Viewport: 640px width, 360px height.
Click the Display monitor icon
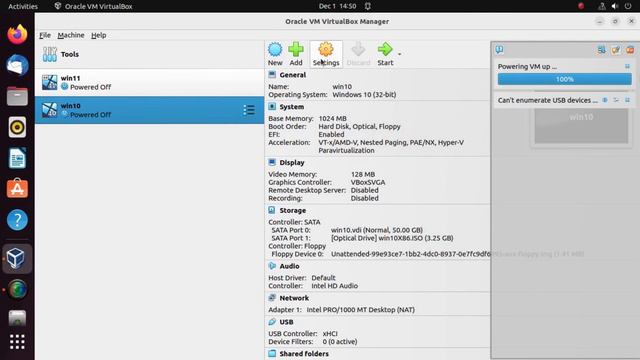[272, 162]
